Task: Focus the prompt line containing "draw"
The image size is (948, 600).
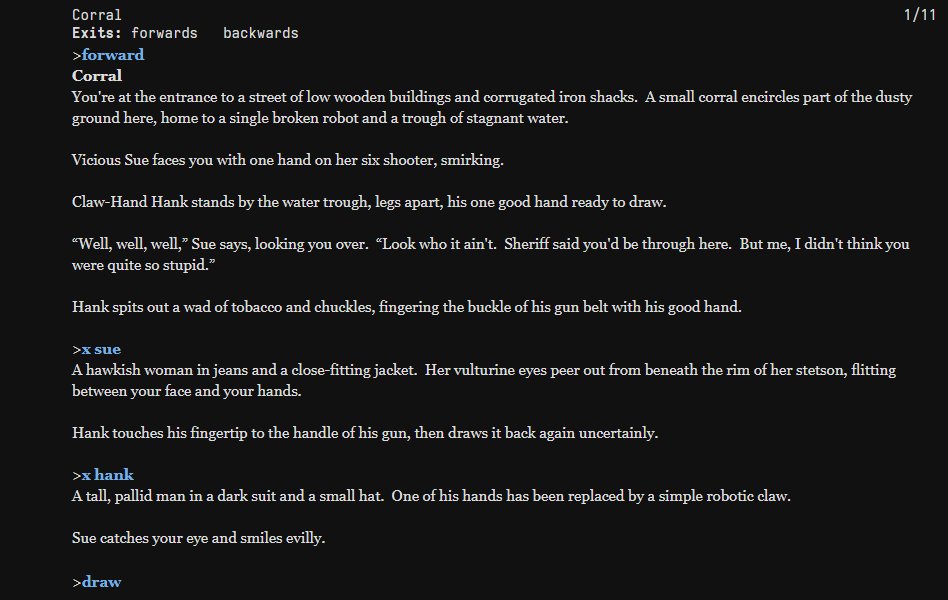Action: click(101, 582)
